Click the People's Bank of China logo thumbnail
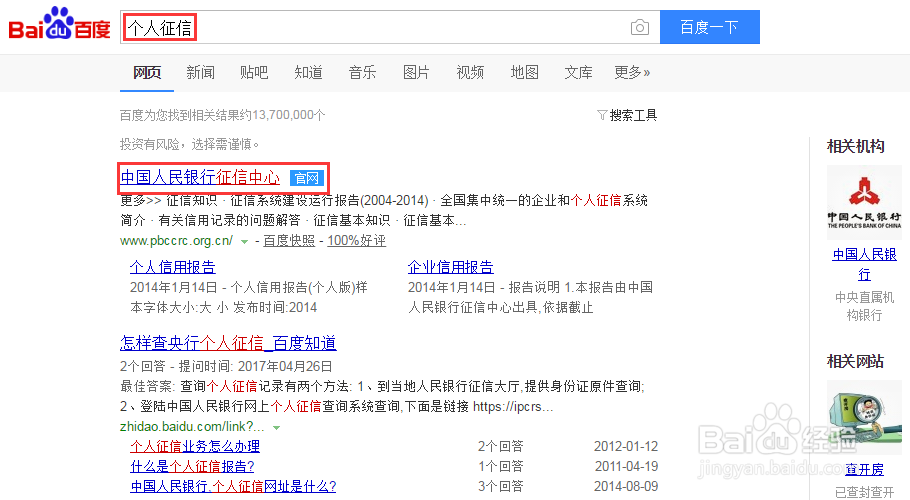This screenshot has height=500, width=910. [864, 202]
